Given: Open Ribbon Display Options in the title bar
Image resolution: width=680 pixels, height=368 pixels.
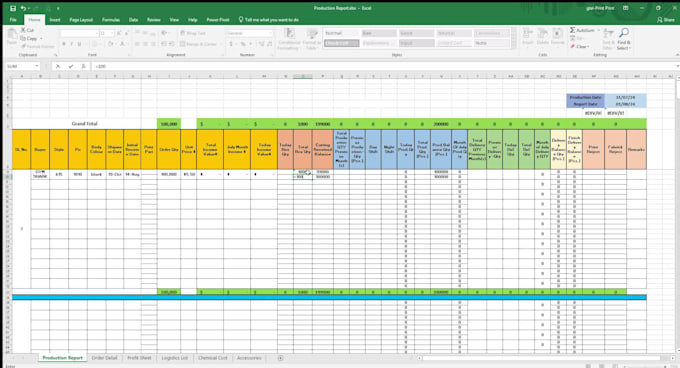Looking at the screenshot, I should pos(626,8).
